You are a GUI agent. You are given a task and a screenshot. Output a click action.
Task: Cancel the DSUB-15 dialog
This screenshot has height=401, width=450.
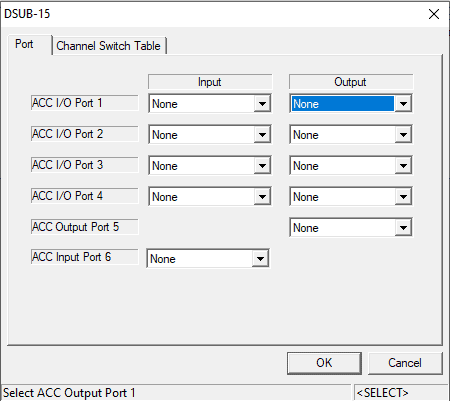(405, 363)
